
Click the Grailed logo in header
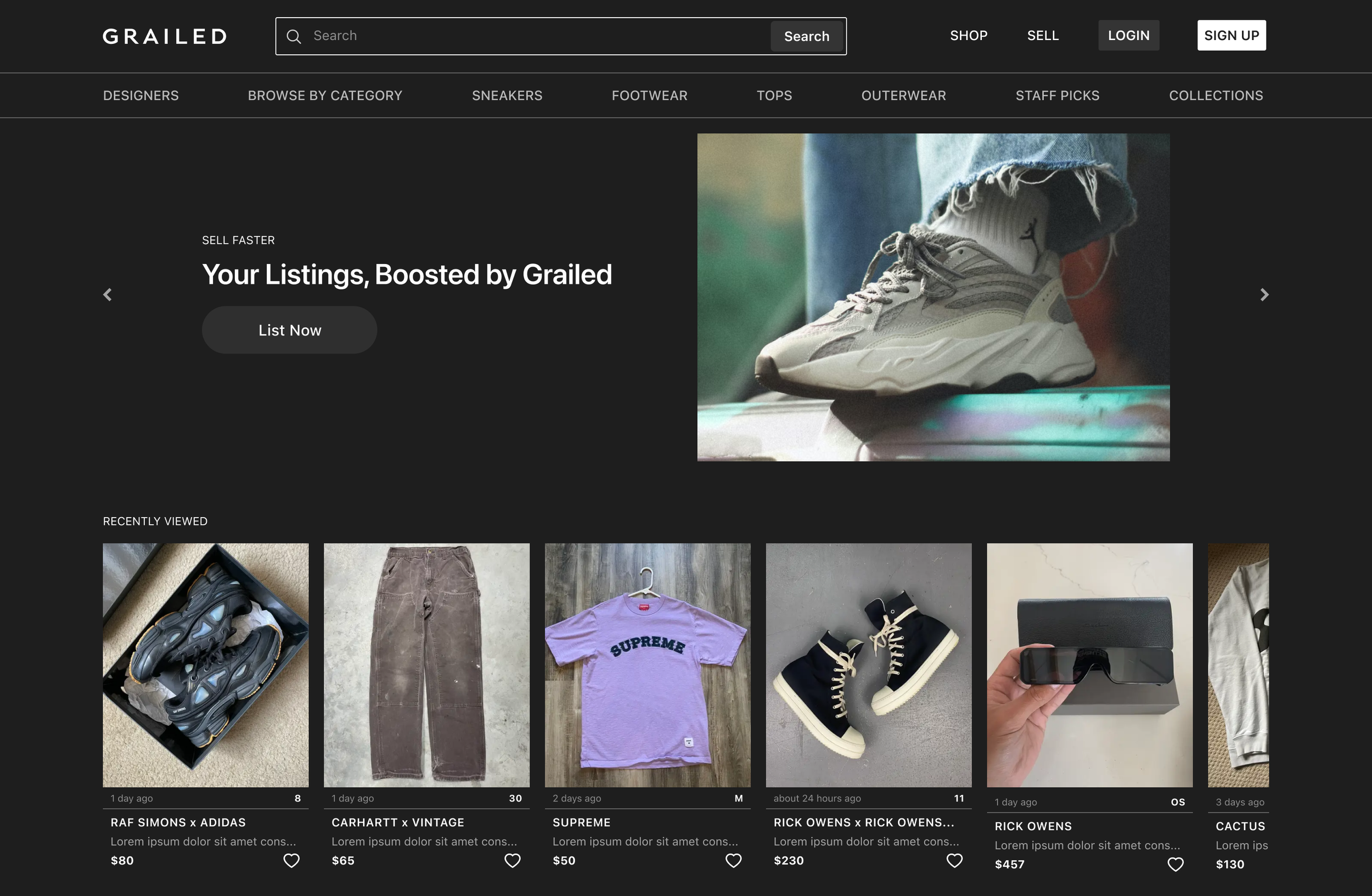pos(164,36)
